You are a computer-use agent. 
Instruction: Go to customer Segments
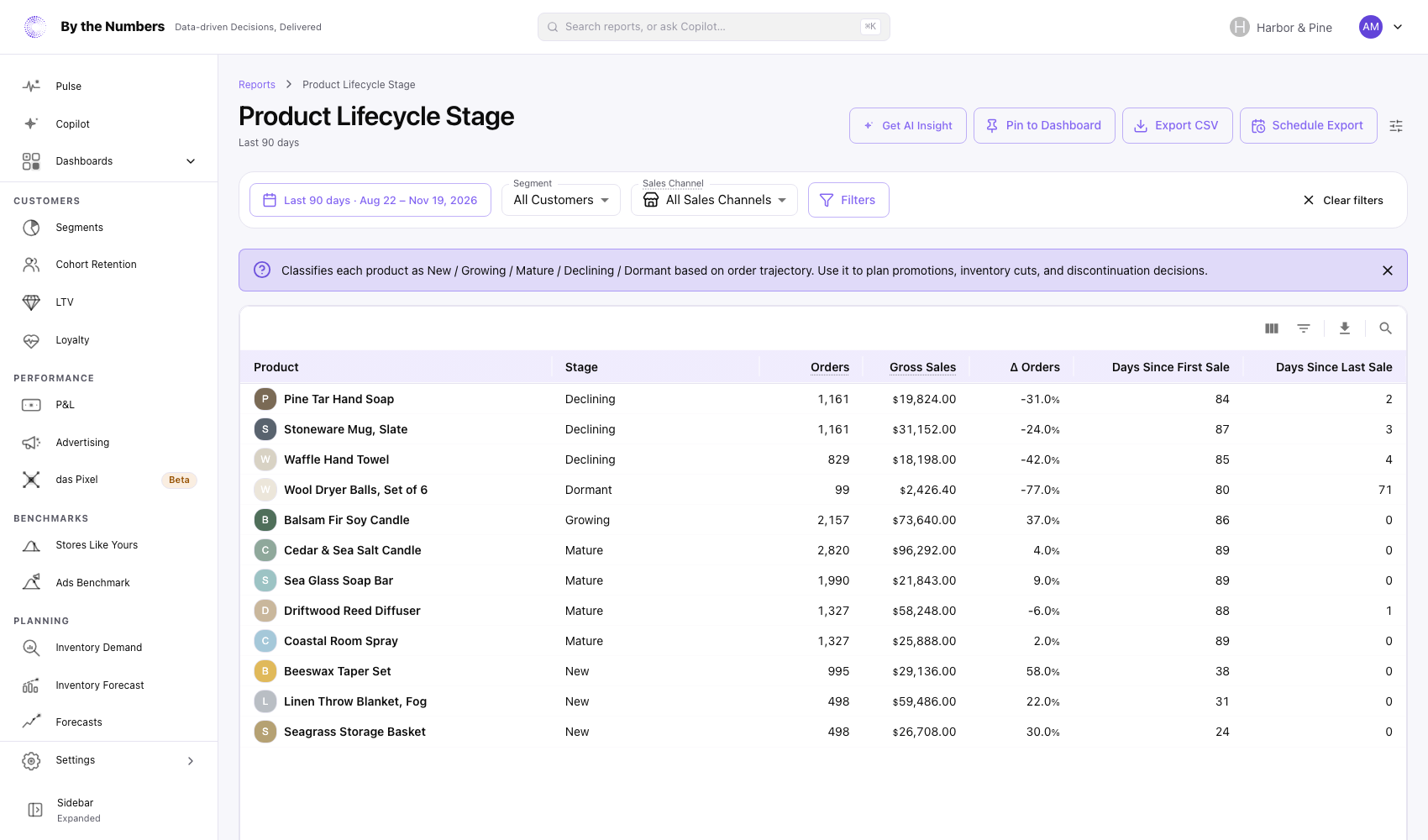pyautogui.click(x=109, y=228)
